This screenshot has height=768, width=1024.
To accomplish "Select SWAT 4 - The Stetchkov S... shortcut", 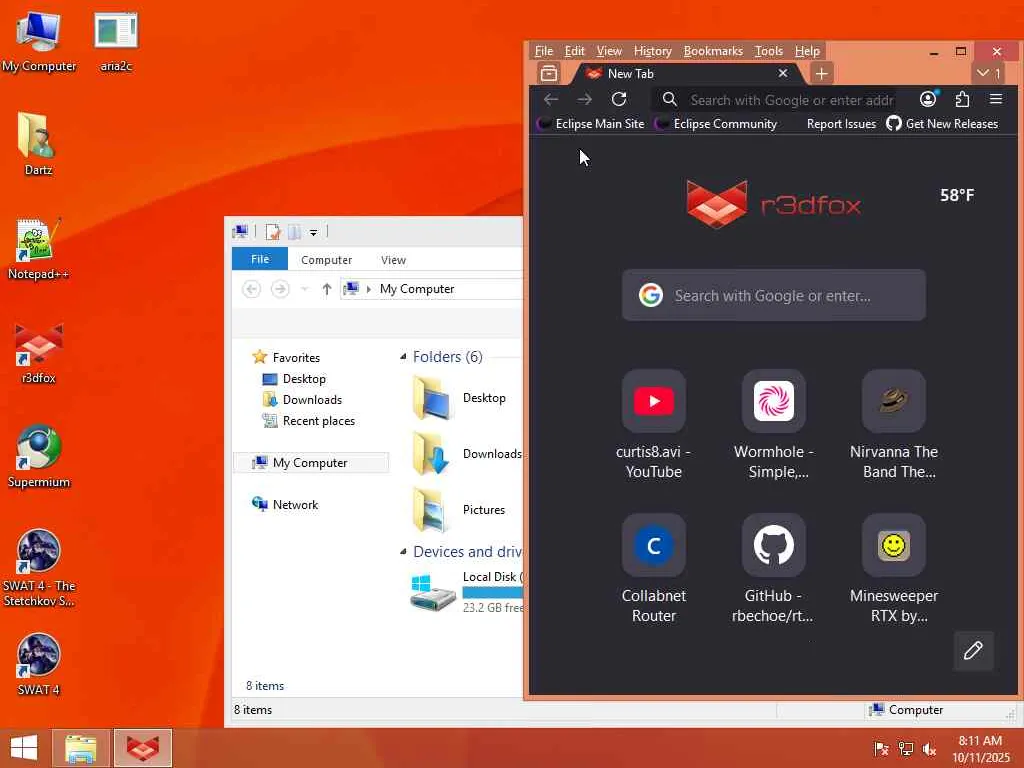I will pos(39,568).
